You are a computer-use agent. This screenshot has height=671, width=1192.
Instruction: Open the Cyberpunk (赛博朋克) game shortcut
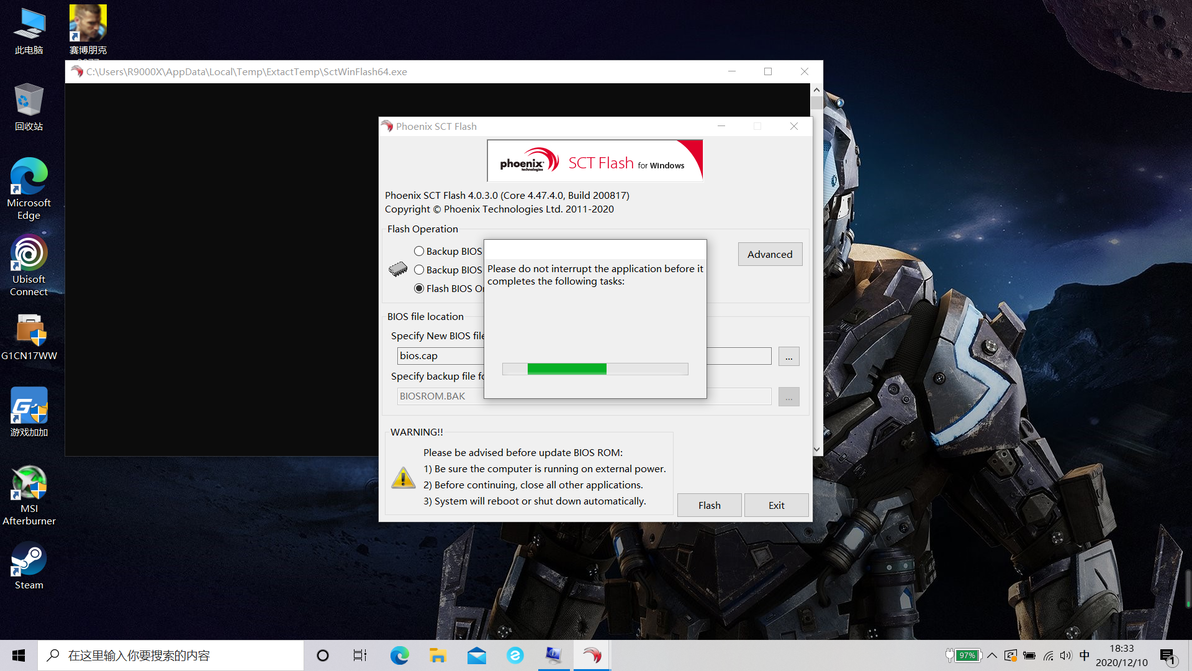[87, 30]
